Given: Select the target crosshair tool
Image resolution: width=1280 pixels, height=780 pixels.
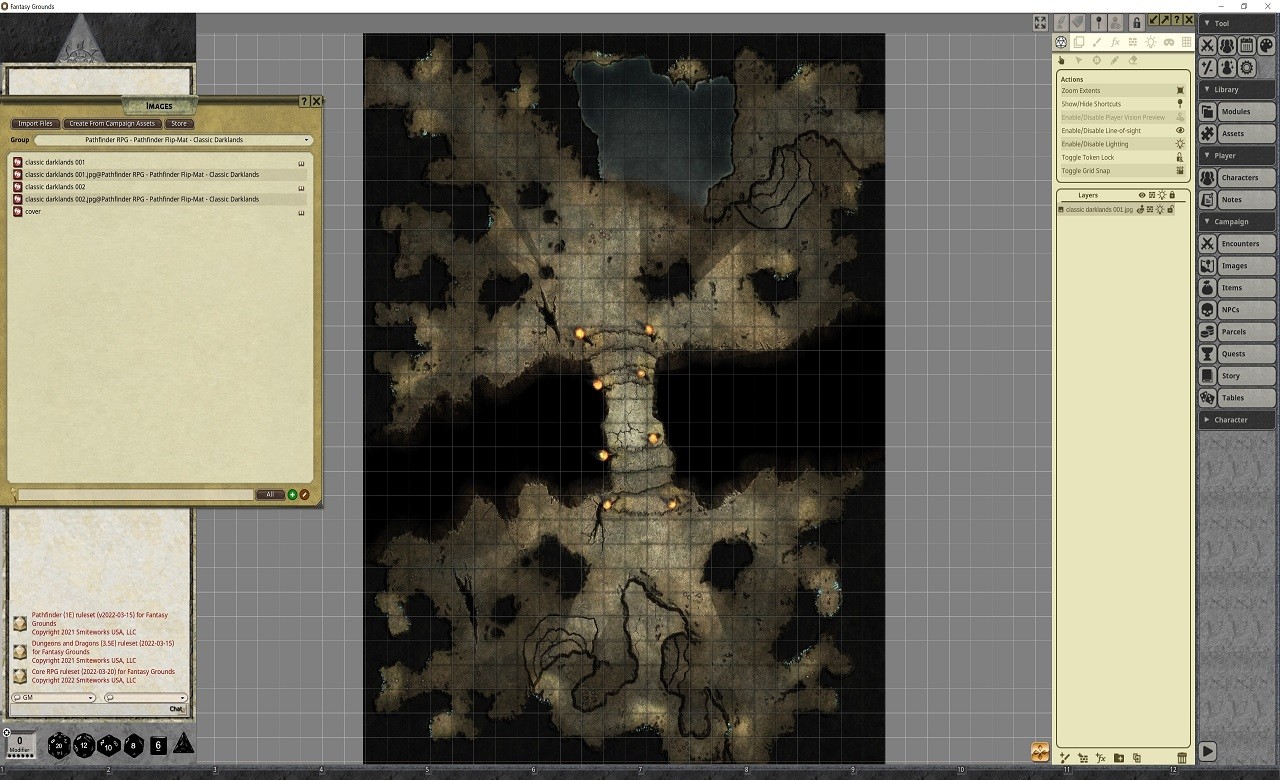Looking at the screenshot, I should [x=1097, y=60].
